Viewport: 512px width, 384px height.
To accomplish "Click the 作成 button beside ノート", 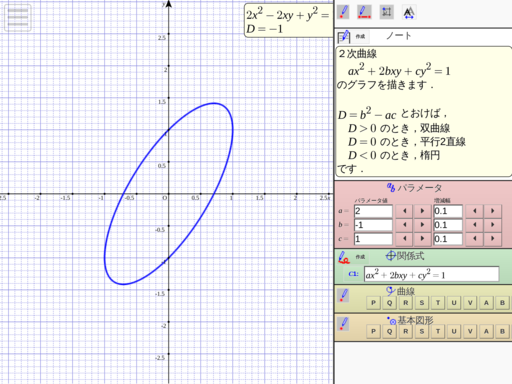I will [360, 36].
